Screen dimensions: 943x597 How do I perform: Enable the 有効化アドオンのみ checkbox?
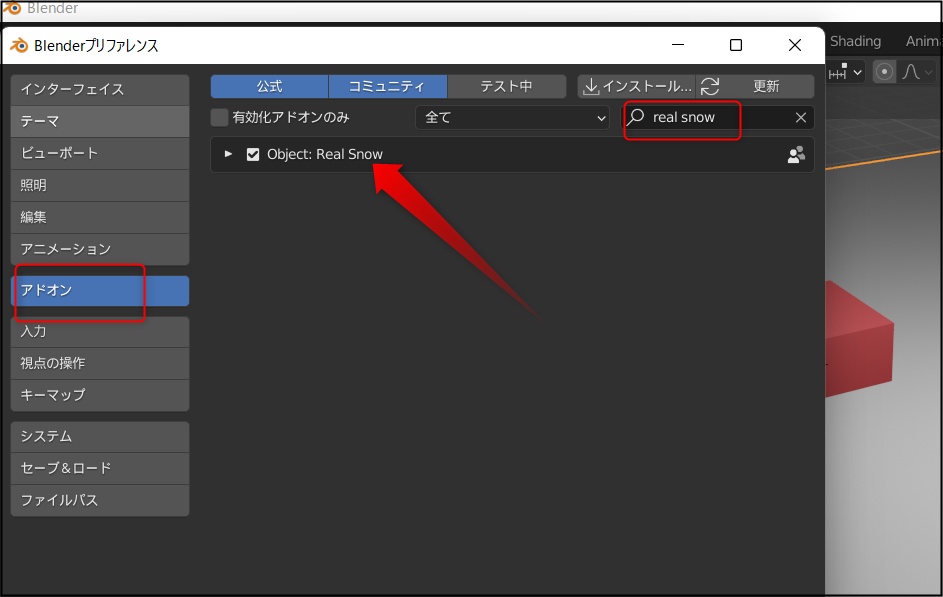pos(220,117)
